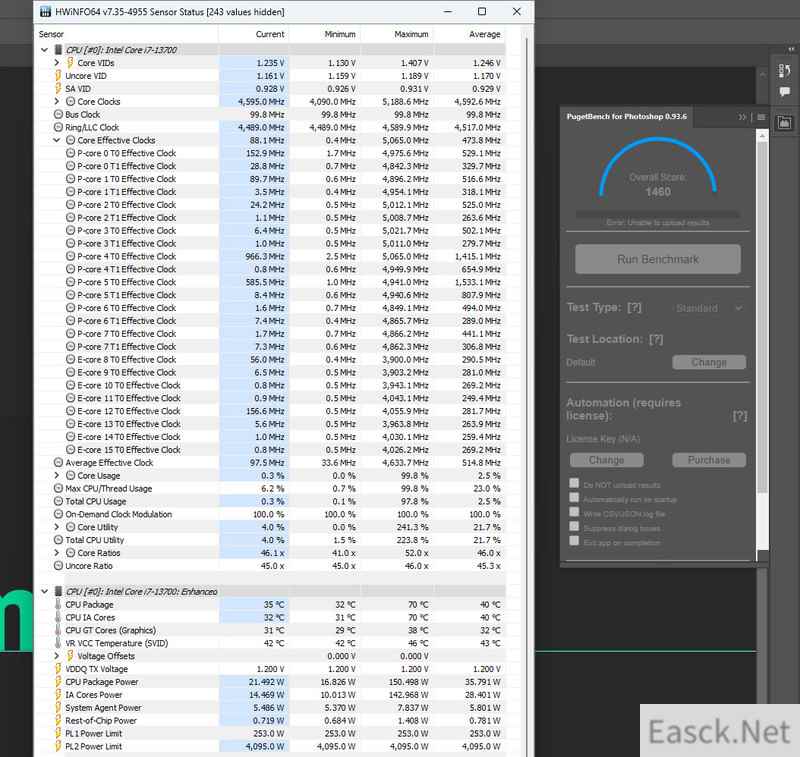Click the clock icon beside E-core 8 T0 Effective Clock
This screenshot has width=800, height=757.
click(70, 359)
